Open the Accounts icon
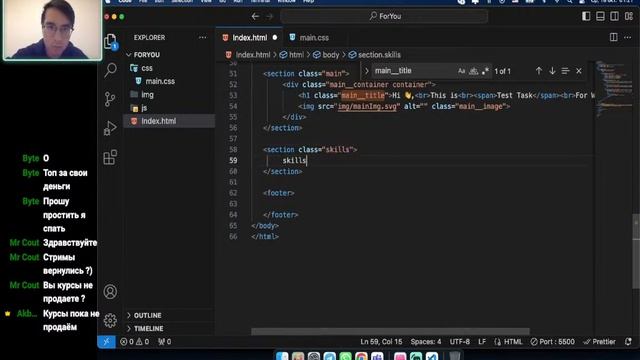Screen dimensions: 640x360 [x=110, y=291]
